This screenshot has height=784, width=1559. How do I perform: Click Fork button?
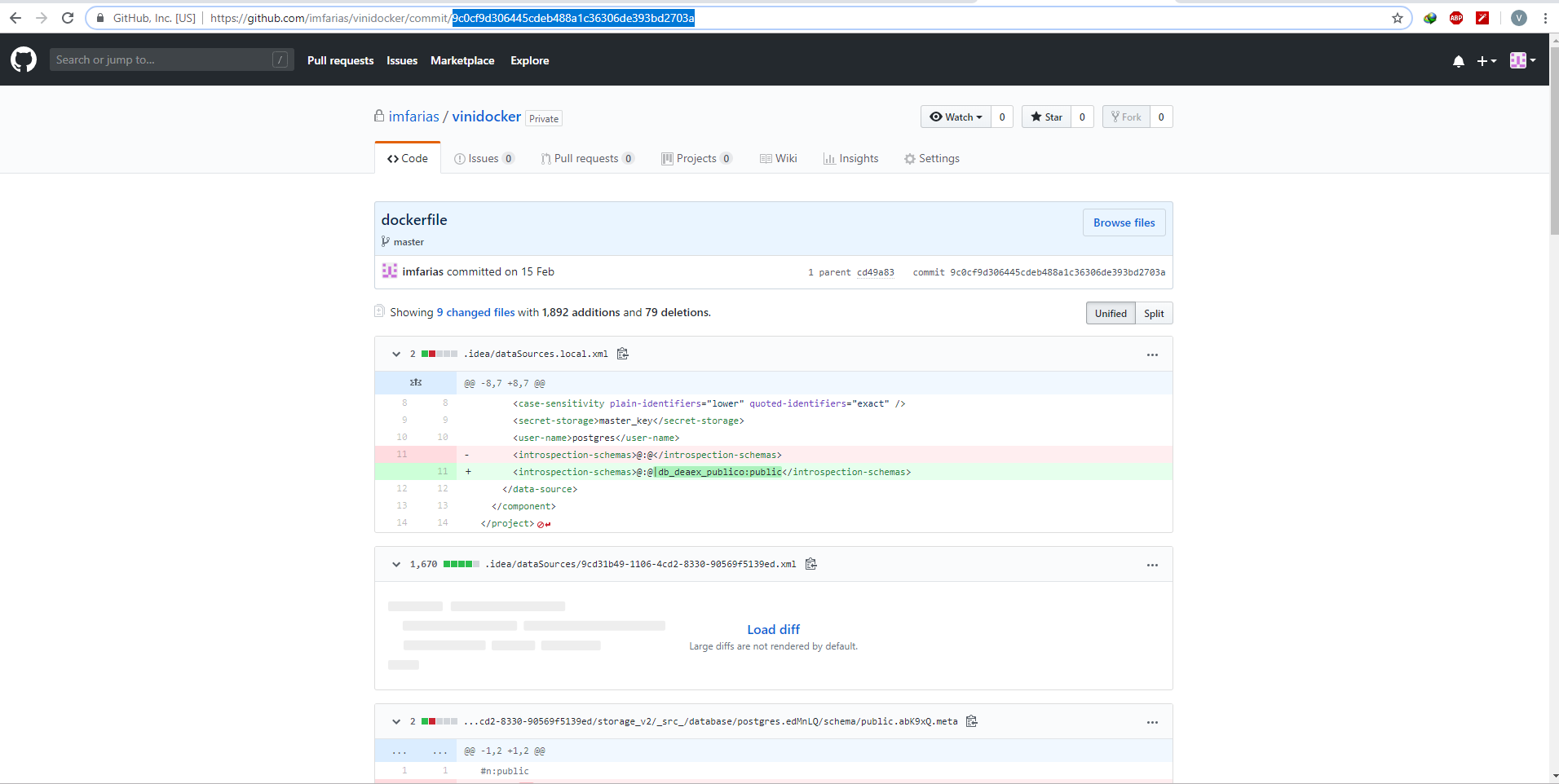click(x=1126, y=117)
